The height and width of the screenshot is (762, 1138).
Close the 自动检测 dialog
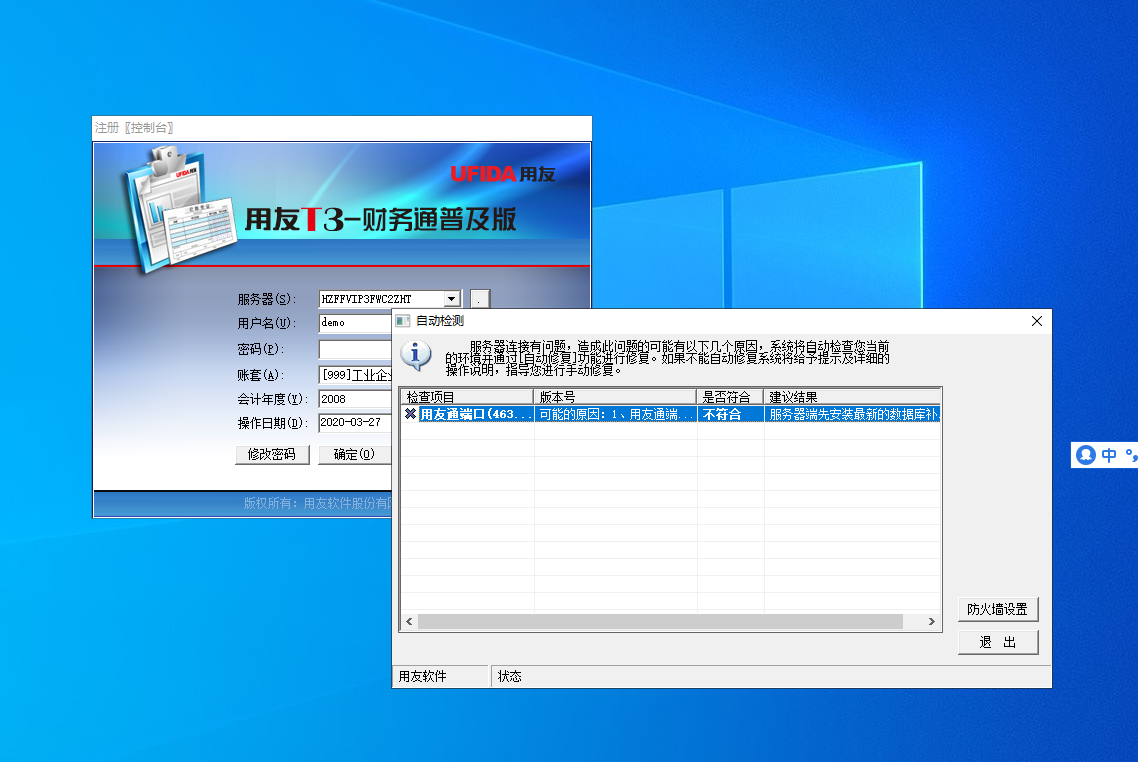pos(1036,321)
